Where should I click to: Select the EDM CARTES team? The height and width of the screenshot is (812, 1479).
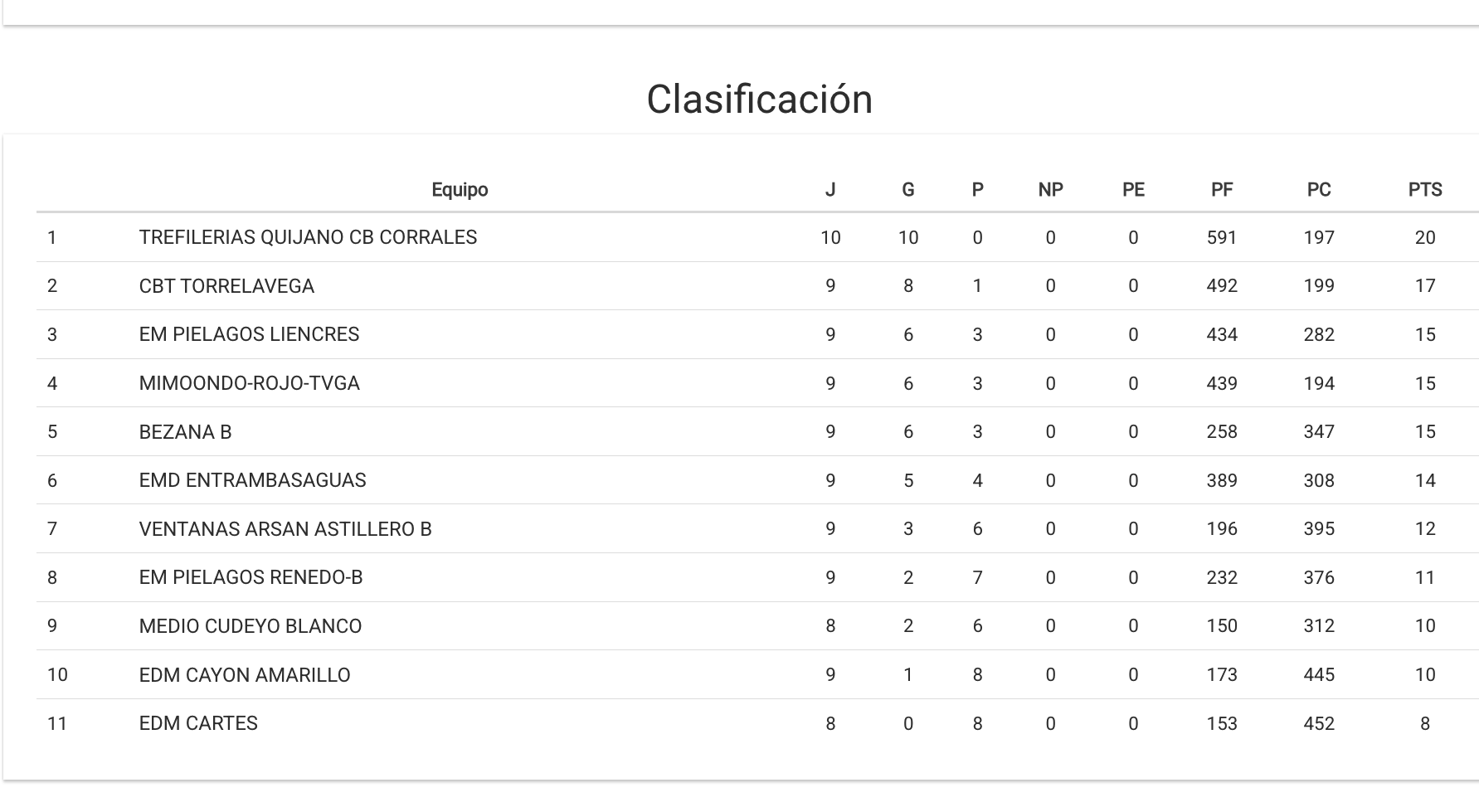[x=198, y=723]
